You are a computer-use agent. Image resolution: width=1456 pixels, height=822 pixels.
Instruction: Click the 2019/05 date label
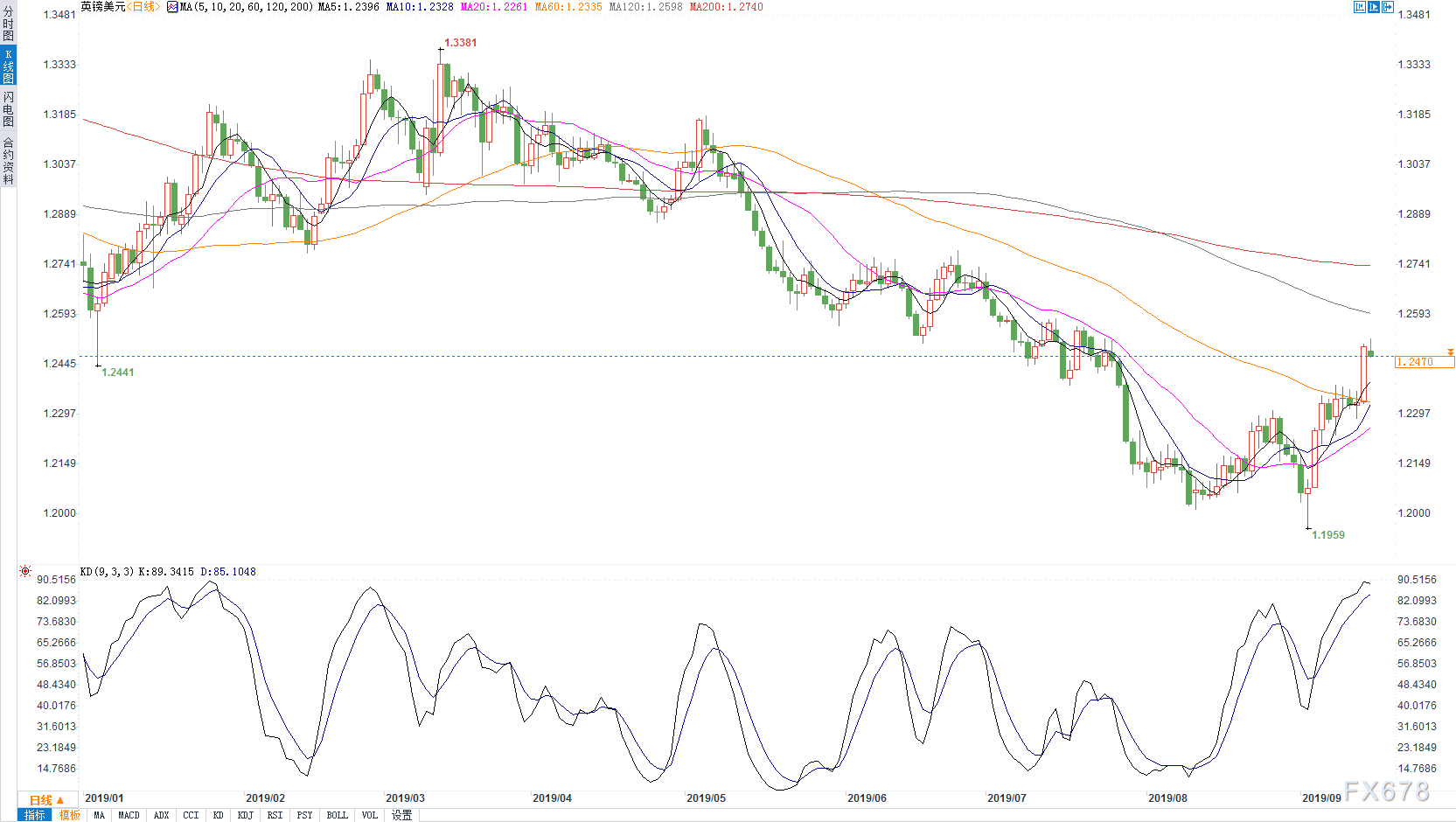pyautogui.click(x=706, y=798)
